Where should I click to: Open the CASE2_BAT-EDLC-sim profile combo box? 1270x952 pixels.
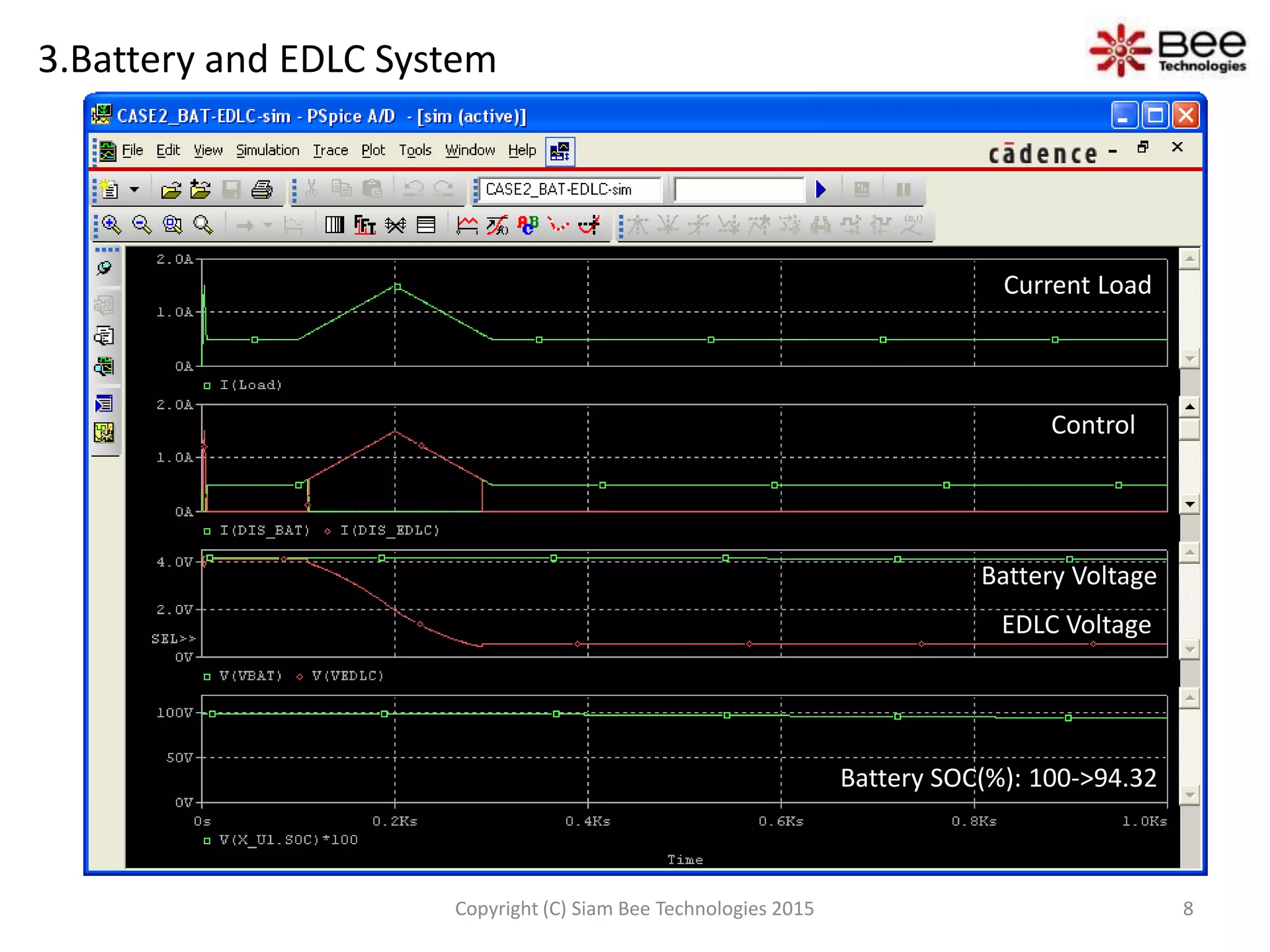point(569,190)
